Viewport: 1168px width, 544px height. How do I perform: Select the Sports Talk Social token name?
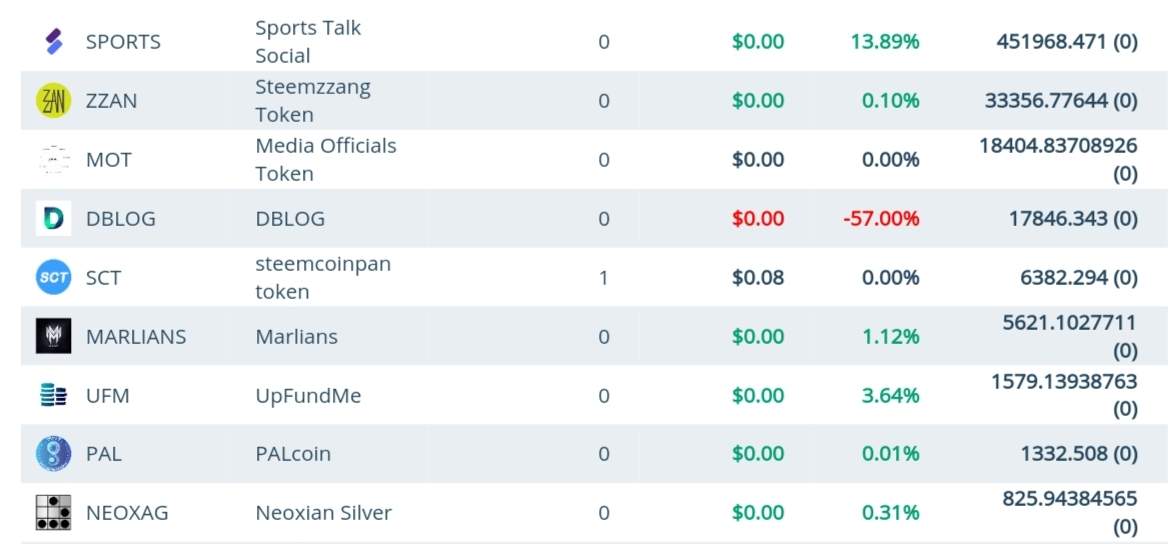click(x=308, y=42)
